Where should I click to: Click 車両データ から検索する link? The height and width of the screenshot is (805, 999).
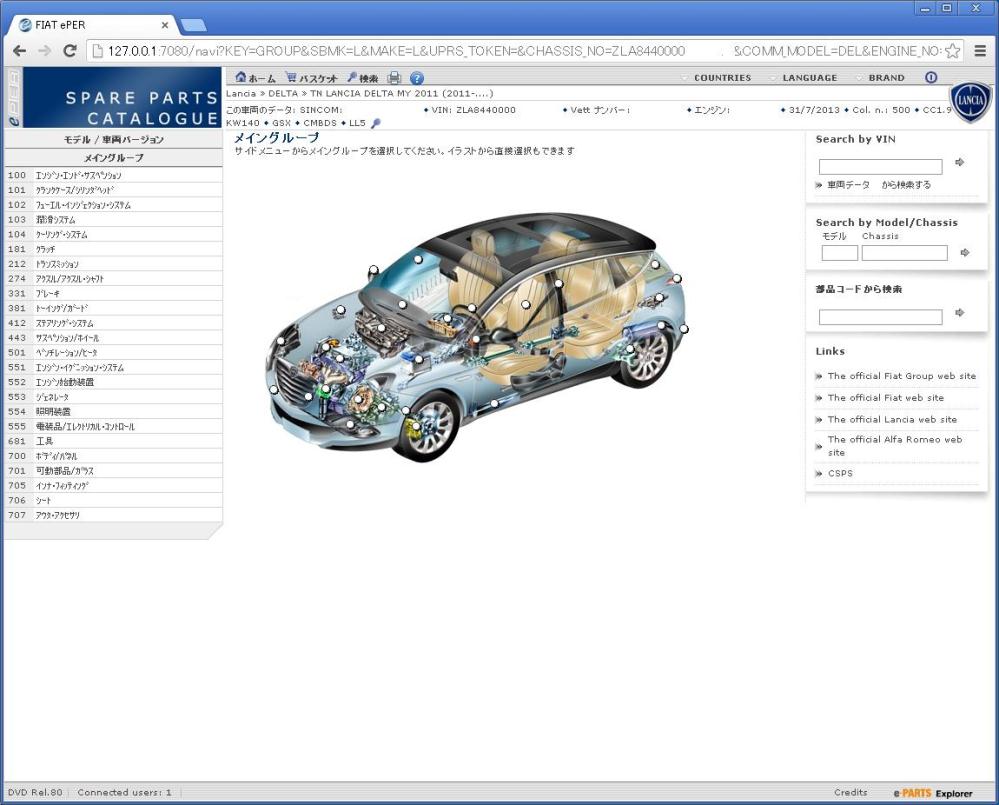coord(879,185)
